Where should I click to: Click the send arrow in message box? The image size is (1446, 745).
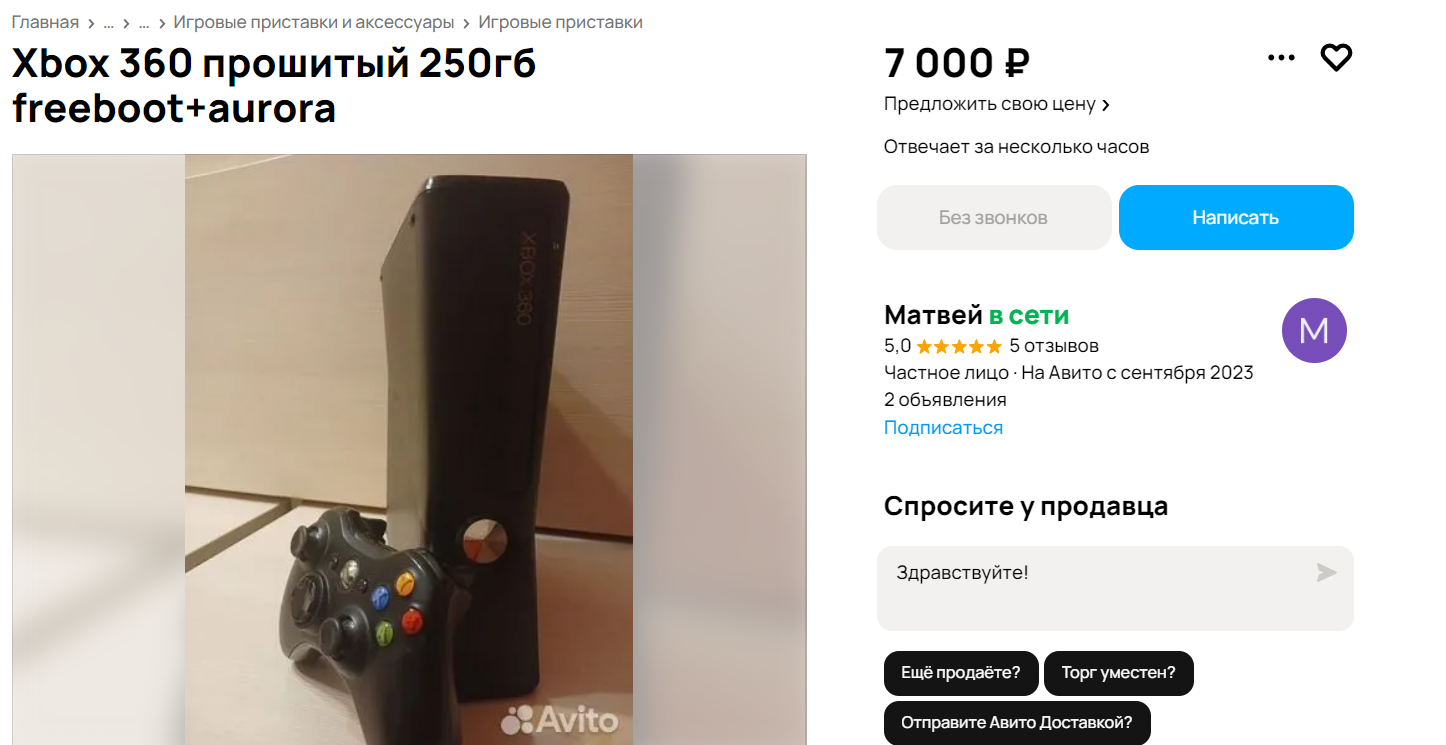(x=1326, y=573)
